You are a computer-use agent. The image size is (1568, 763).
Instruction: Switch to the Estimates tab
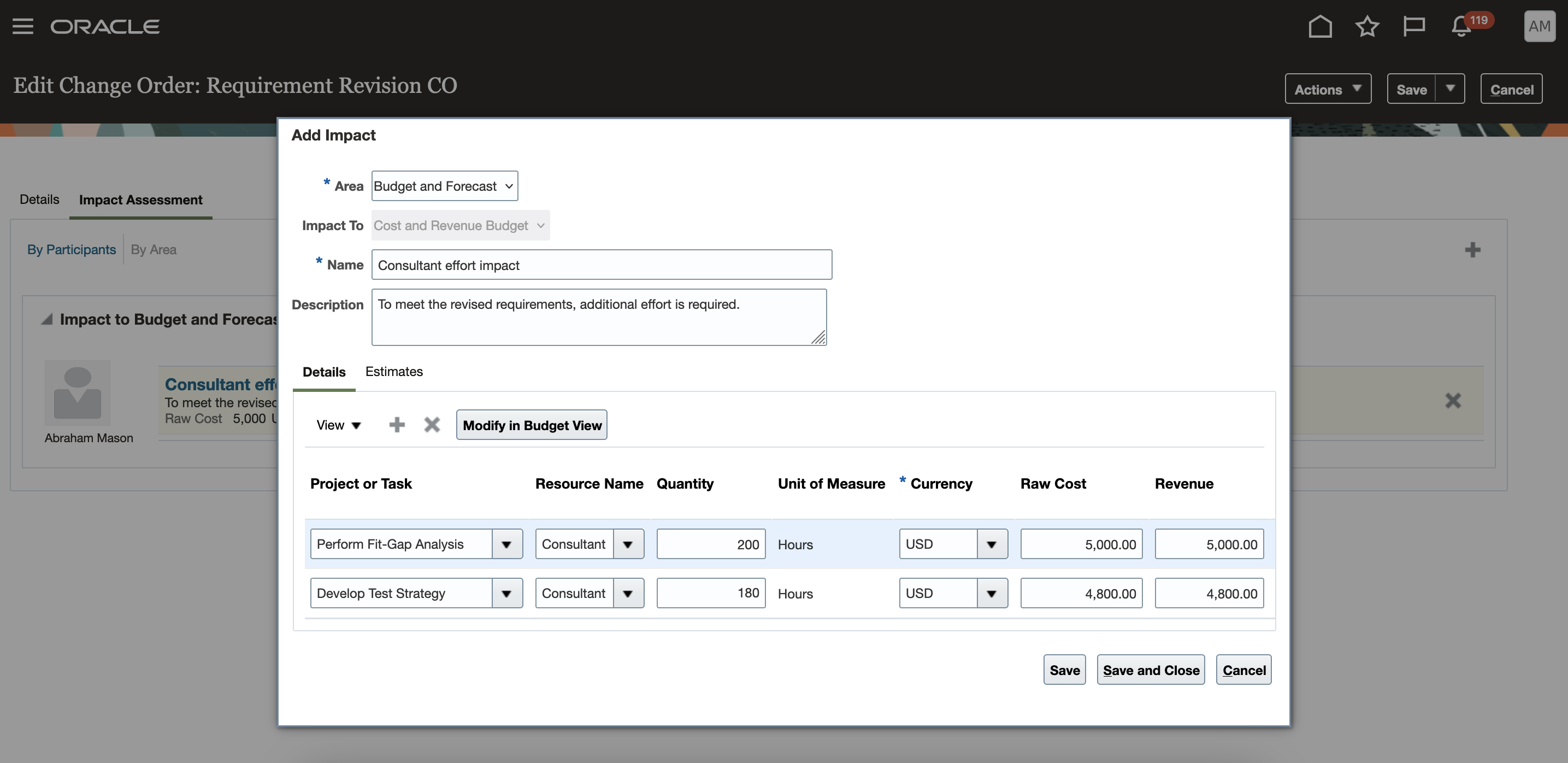pyautogui.click(x=394, y=372)
